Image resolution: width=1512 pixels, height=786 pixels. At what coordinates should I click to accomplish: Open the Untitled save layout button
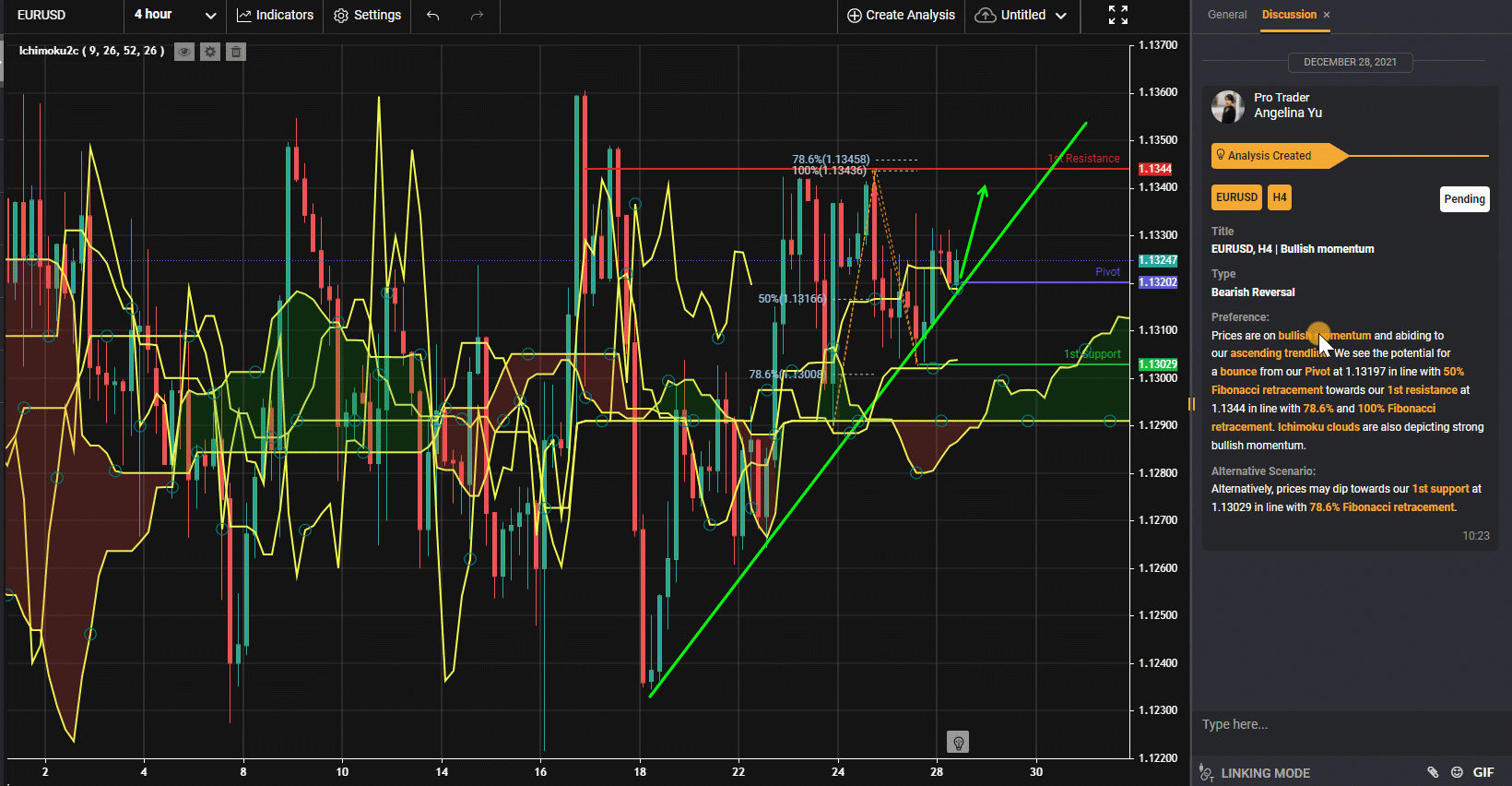click(x=1010, y=15)
